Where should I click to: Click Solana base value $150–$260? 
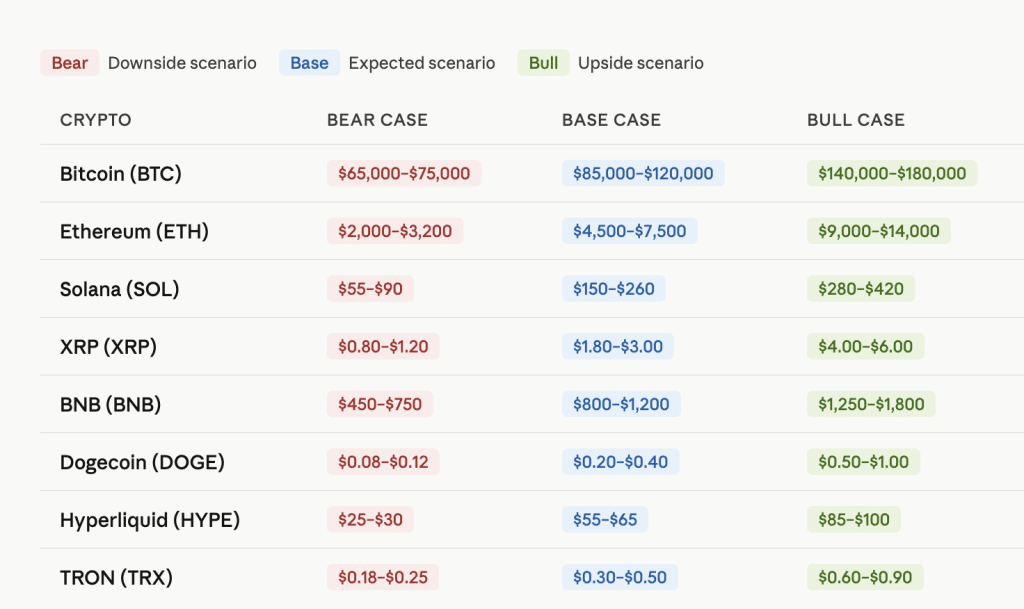point(614,289)
